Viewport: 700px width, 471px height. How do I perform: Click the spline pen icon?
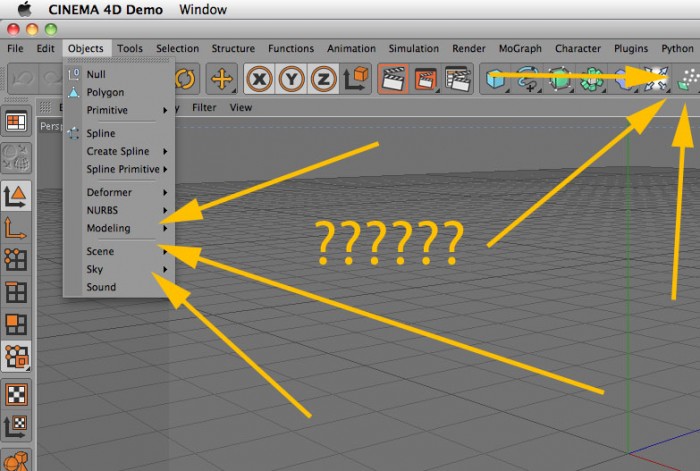tap(528, 79)
